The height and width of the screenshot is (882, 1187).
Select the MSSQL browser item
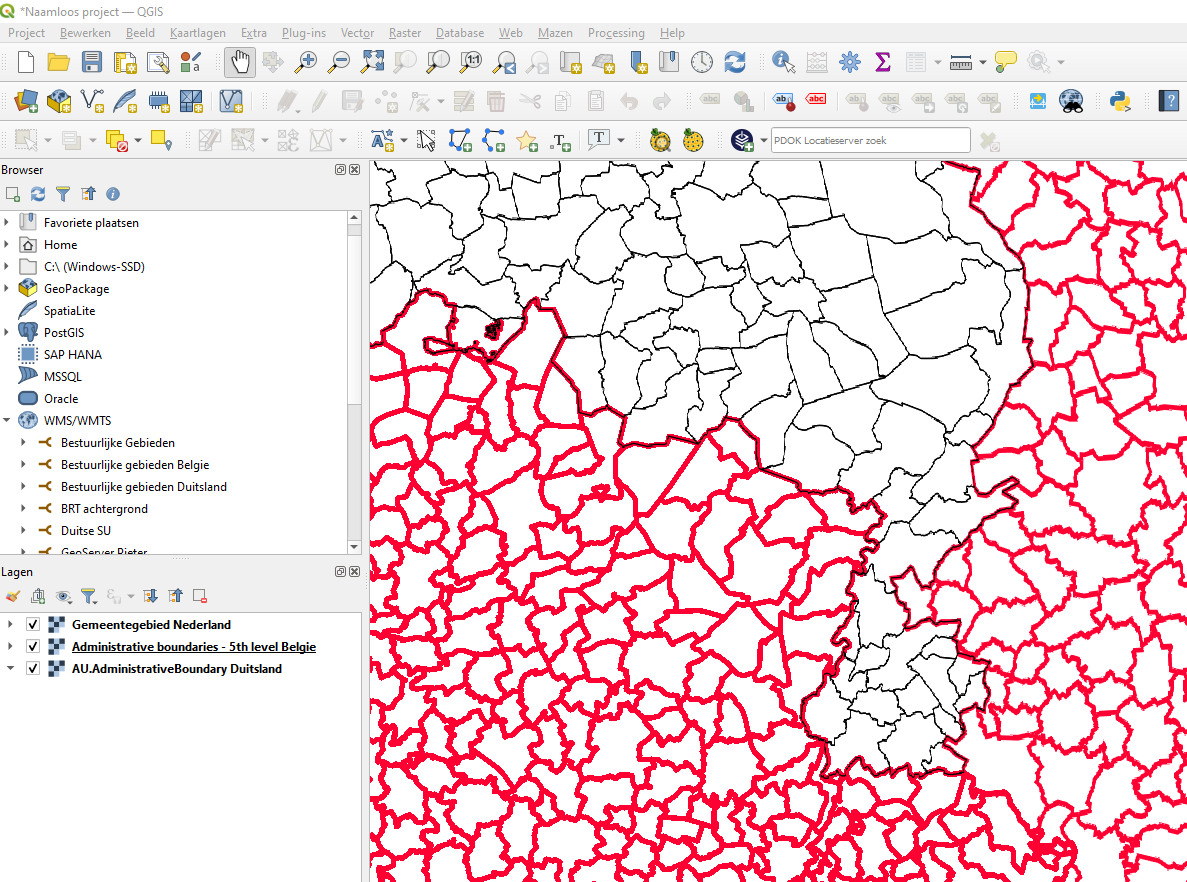pos(63,376)
